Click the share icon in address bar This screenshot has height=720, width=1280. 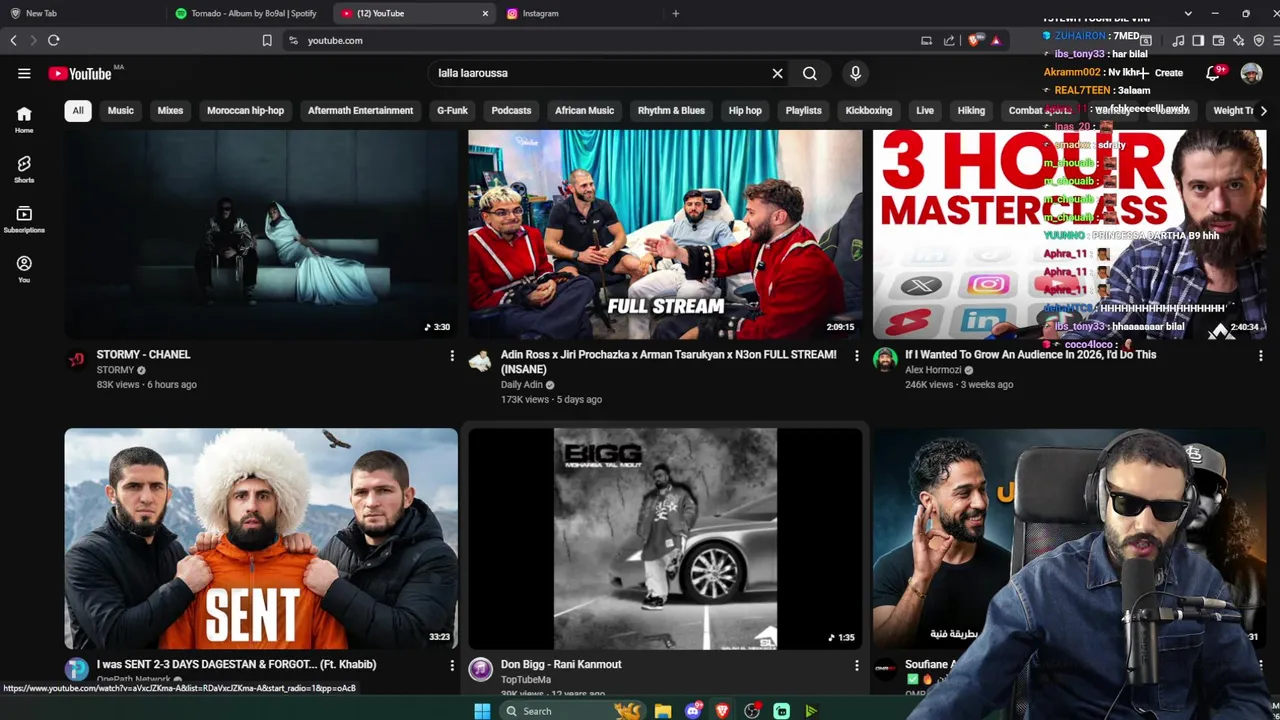click(x=949, y=40)
